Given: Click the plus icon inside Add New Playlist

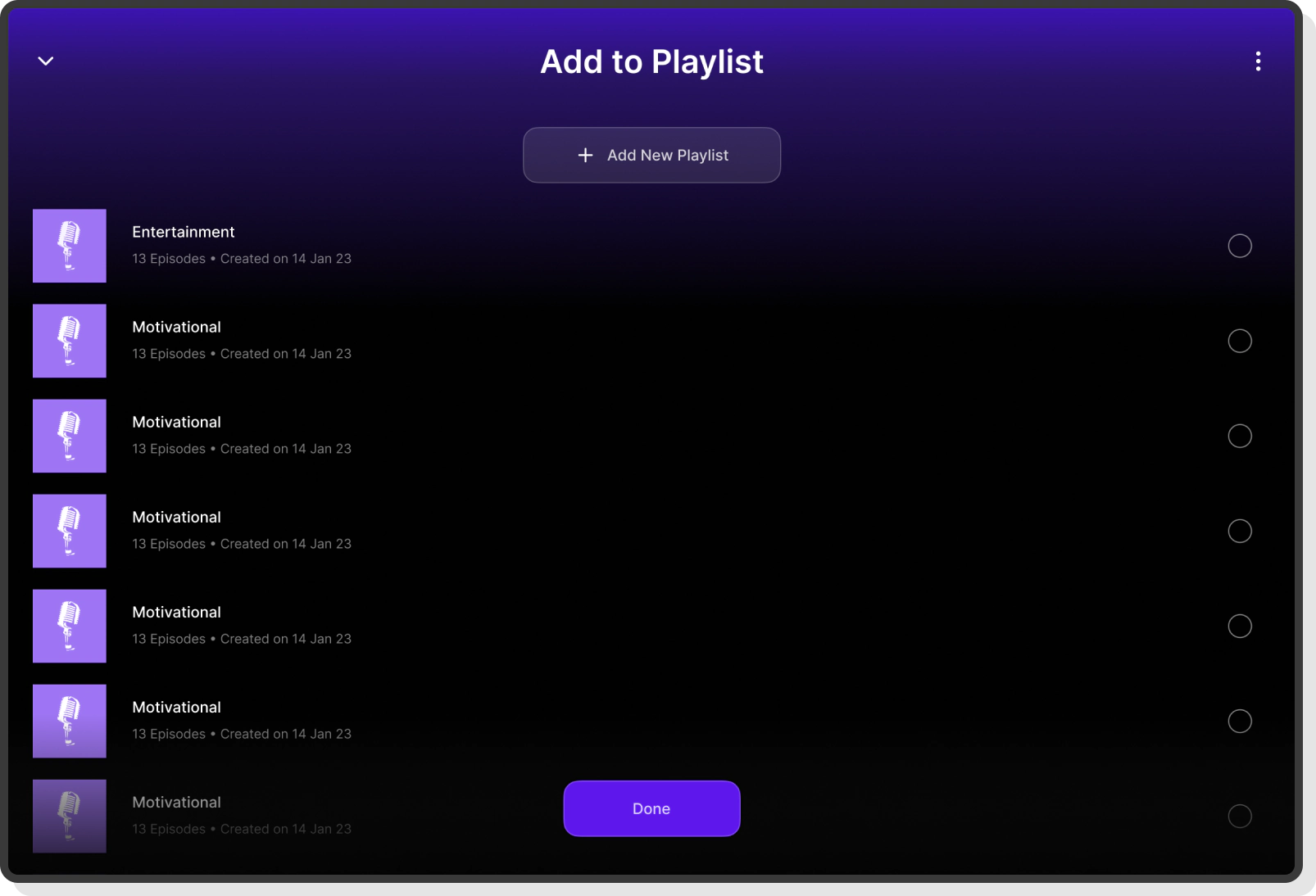Looking at the screenshot, I should (585, 155).
